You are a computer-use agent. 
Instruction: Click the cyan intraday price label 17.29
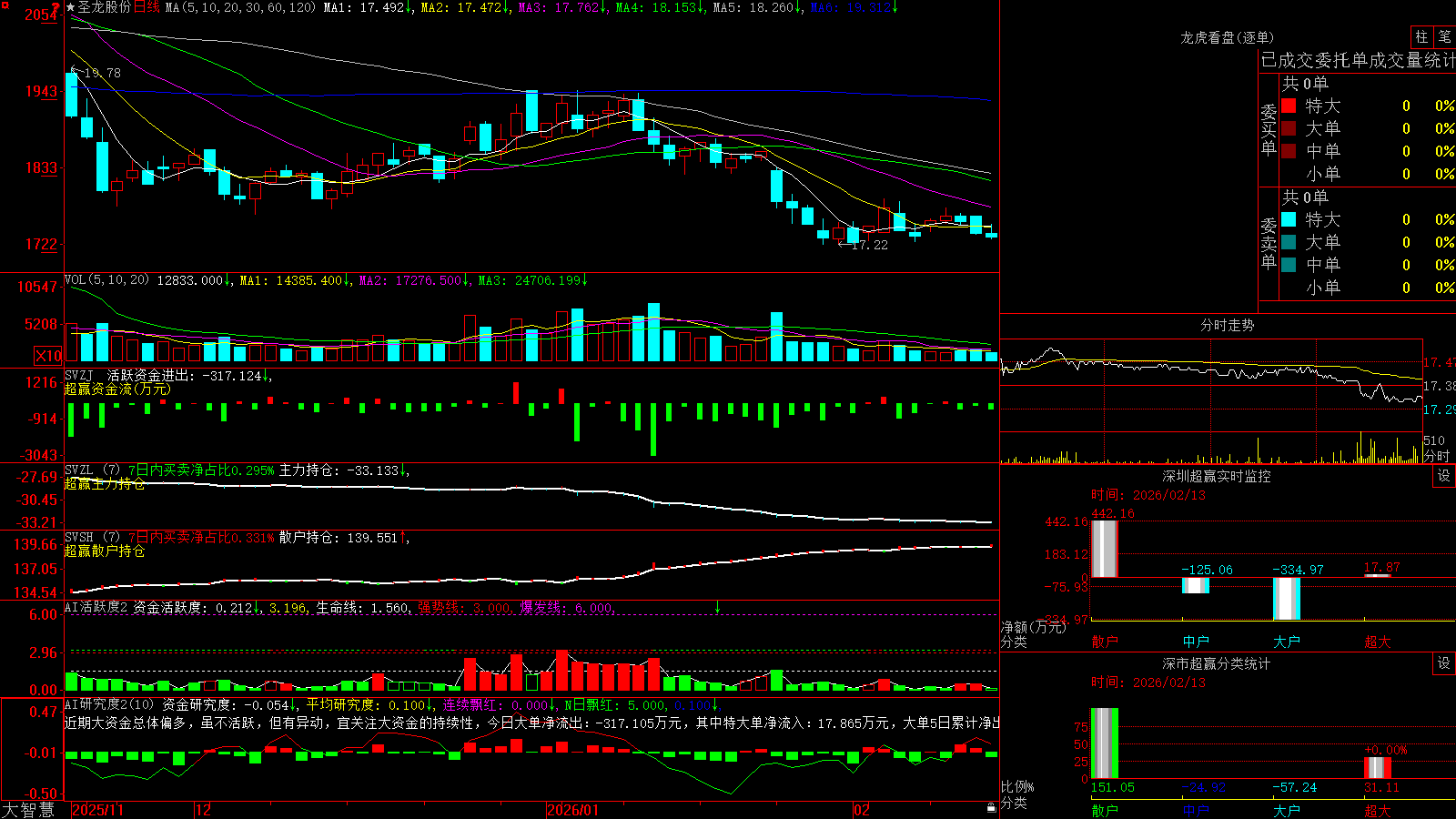click(1440, 409)
